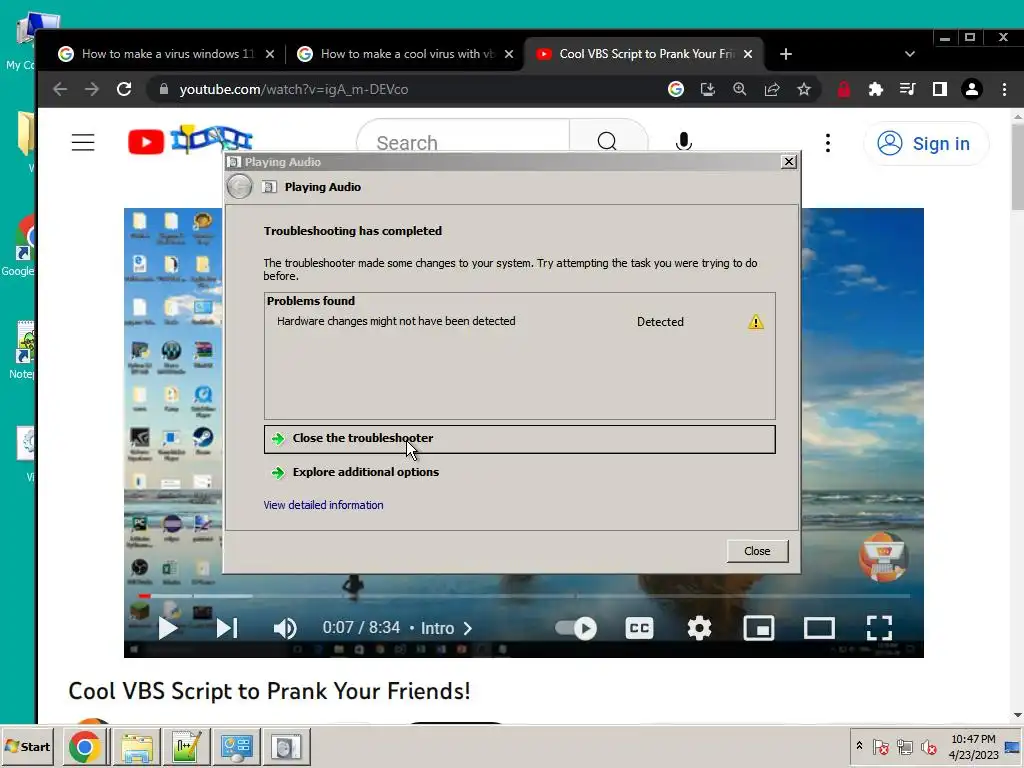The height and width of the screenshot is (768, 1024).
Task: Open tab search dropdown arrow
Action: pos(910,54)
